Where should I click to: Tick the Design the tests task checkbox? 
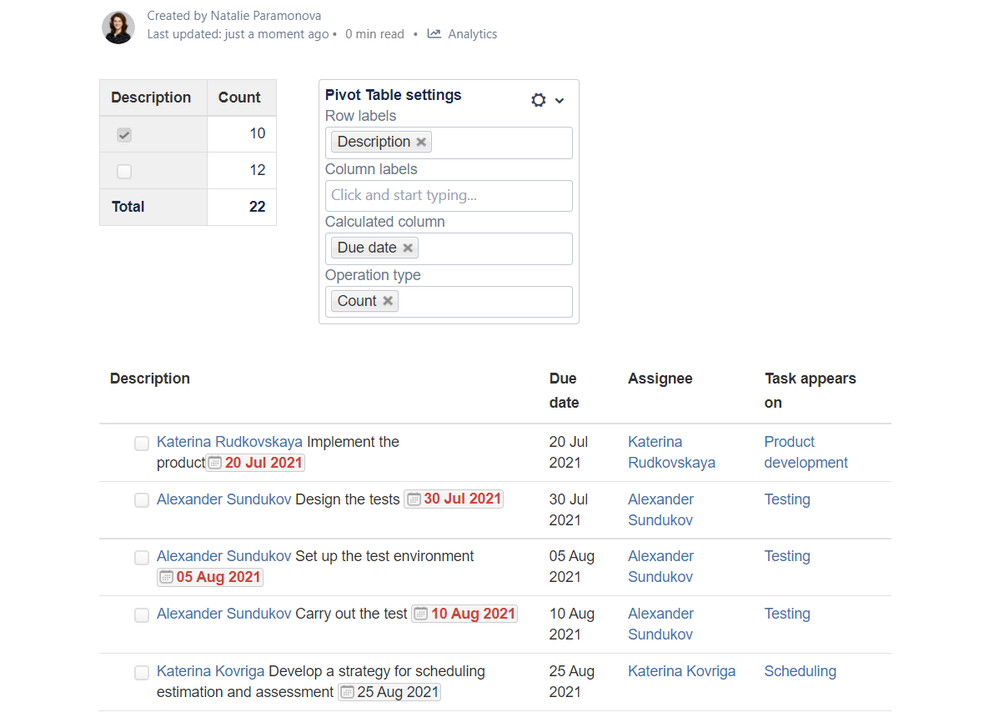(x=142, y=500)
